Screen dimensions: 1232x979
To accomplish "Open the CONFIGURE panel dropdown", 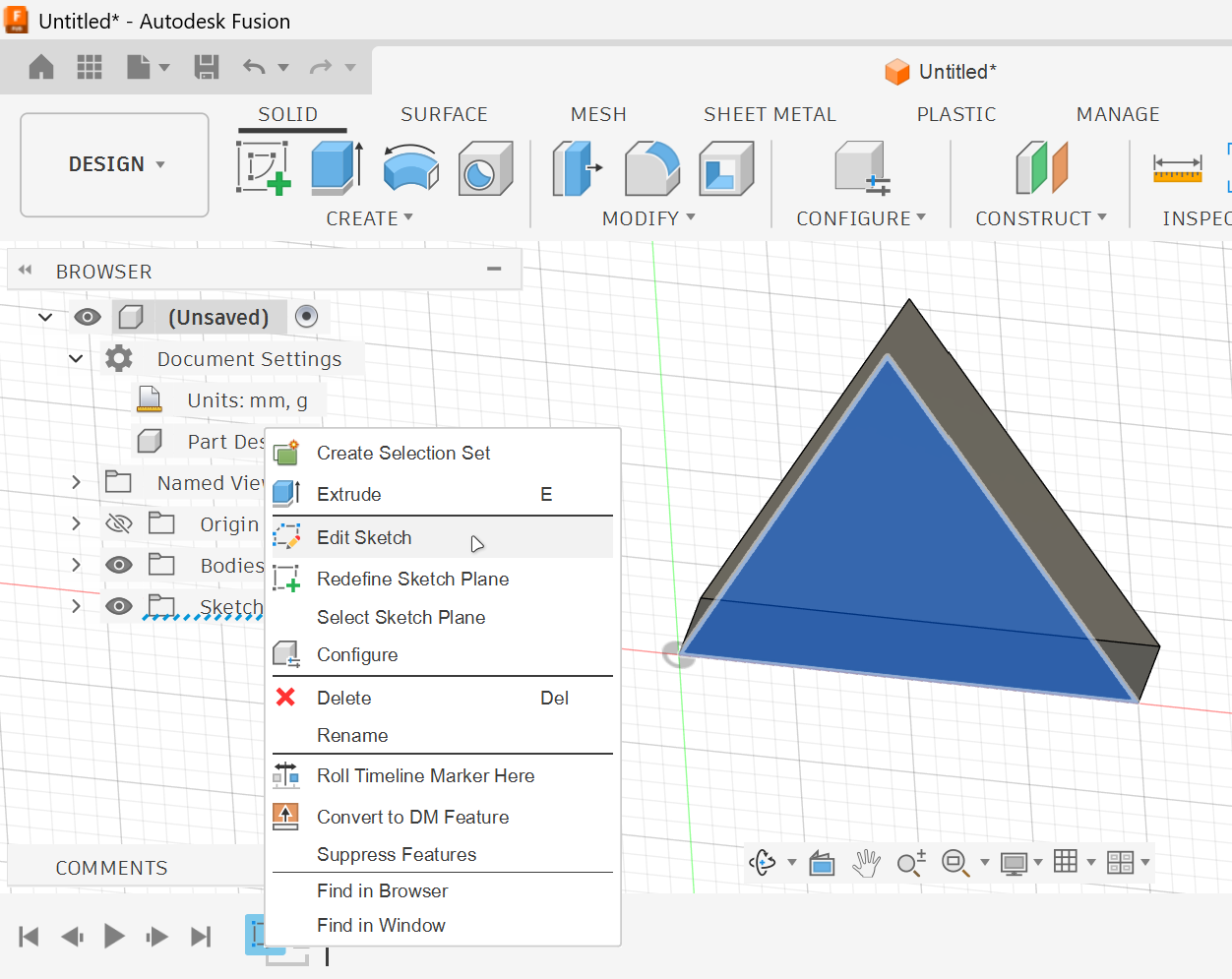I will (861, 218).
